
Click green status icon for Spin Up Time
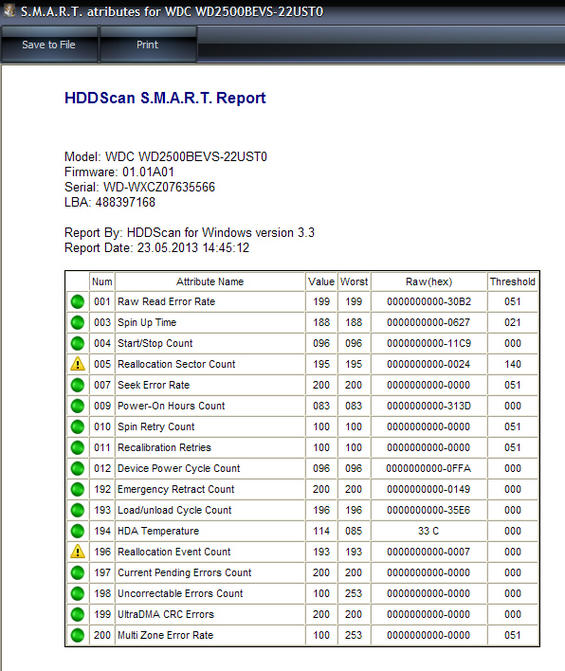pyautogui.click(x=77, y=322)
